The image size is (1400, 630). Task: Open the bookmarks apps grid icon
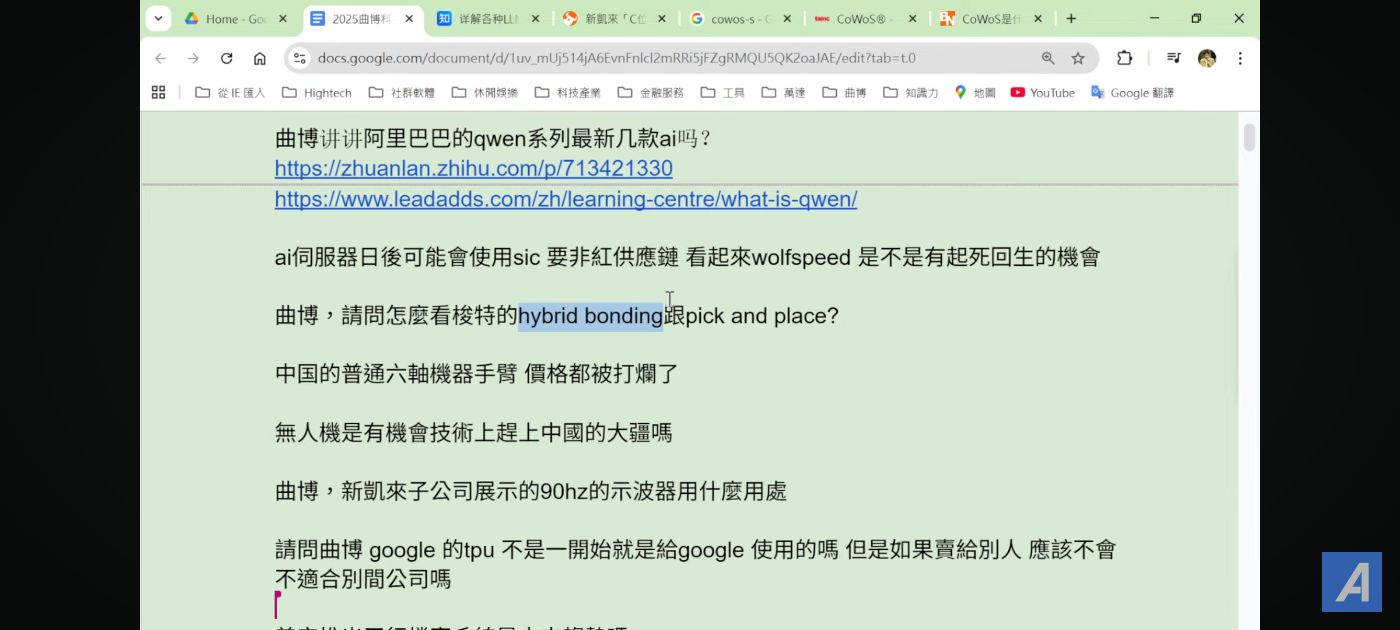click(x=158, y=92)
